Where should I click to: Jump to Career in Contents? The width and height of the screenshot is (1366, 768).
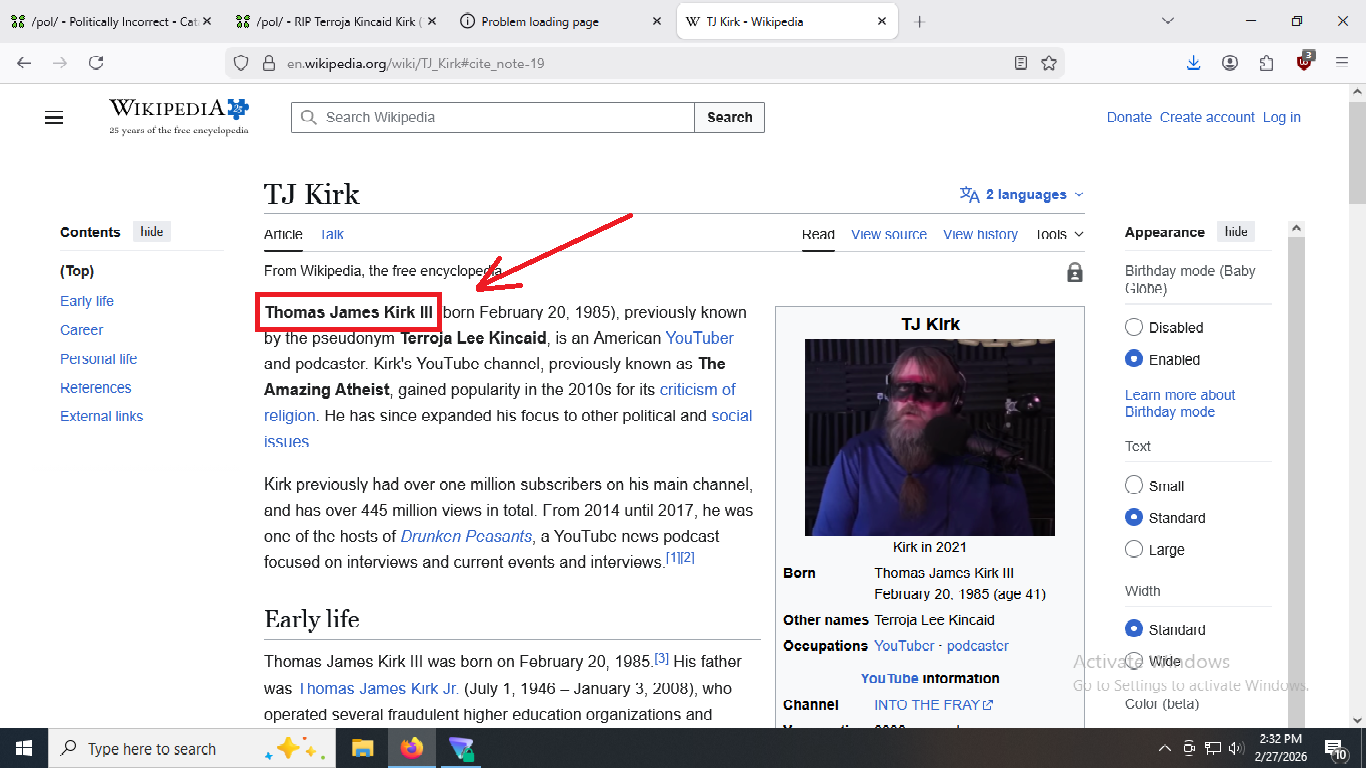pyautogui.click(x=82, y=330)
